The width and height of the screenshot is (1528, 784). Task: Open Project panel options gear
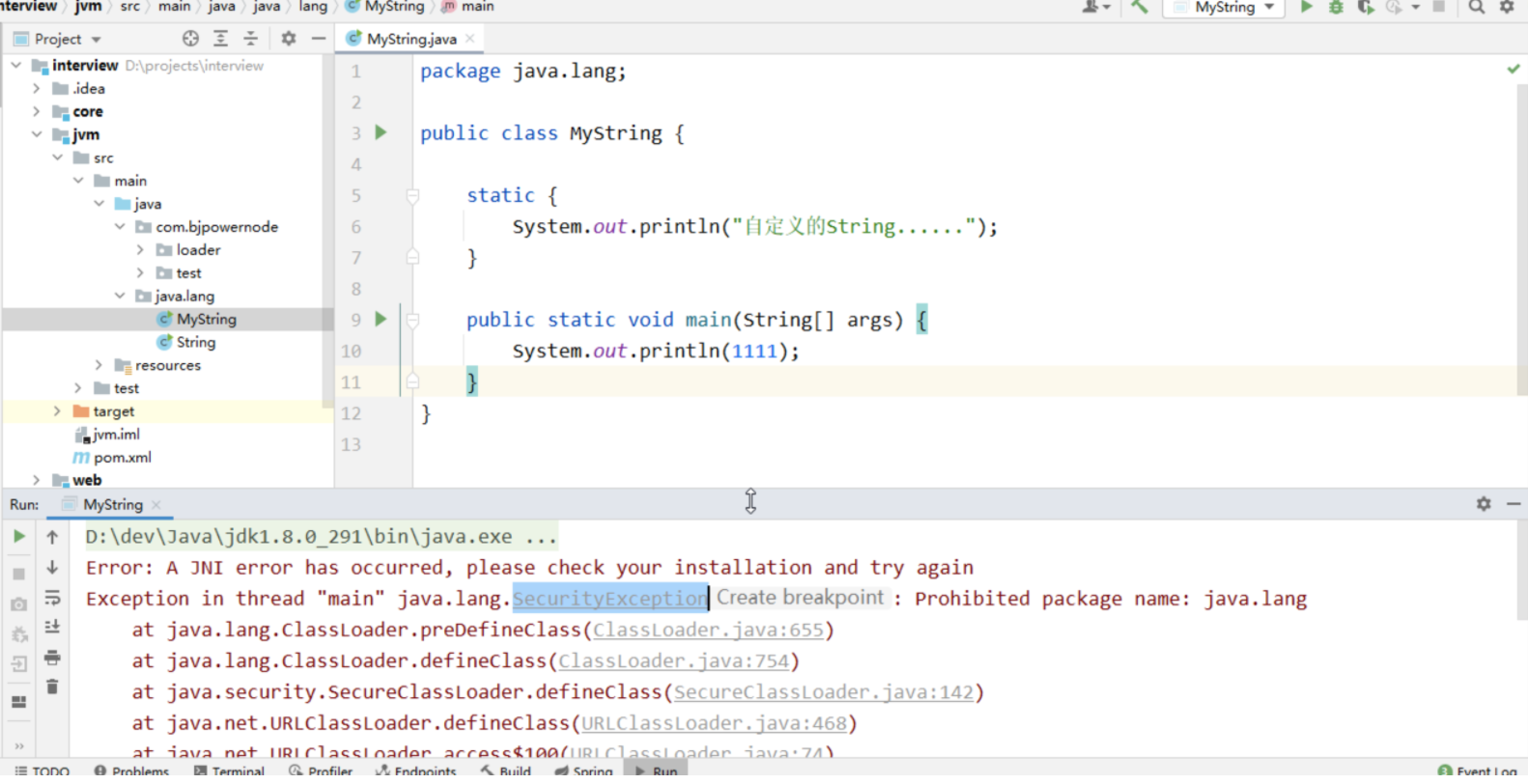click(288, 39)
